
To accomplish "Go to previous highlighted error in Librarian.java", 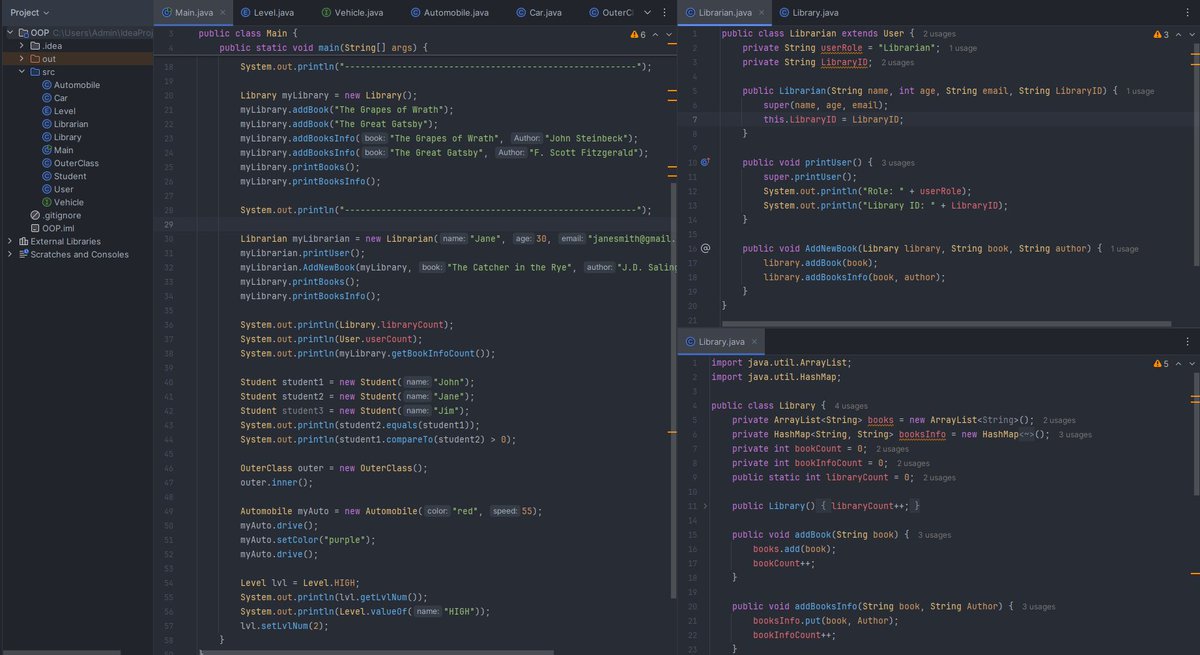I will pyautogui.click(x=1179, y=34).
